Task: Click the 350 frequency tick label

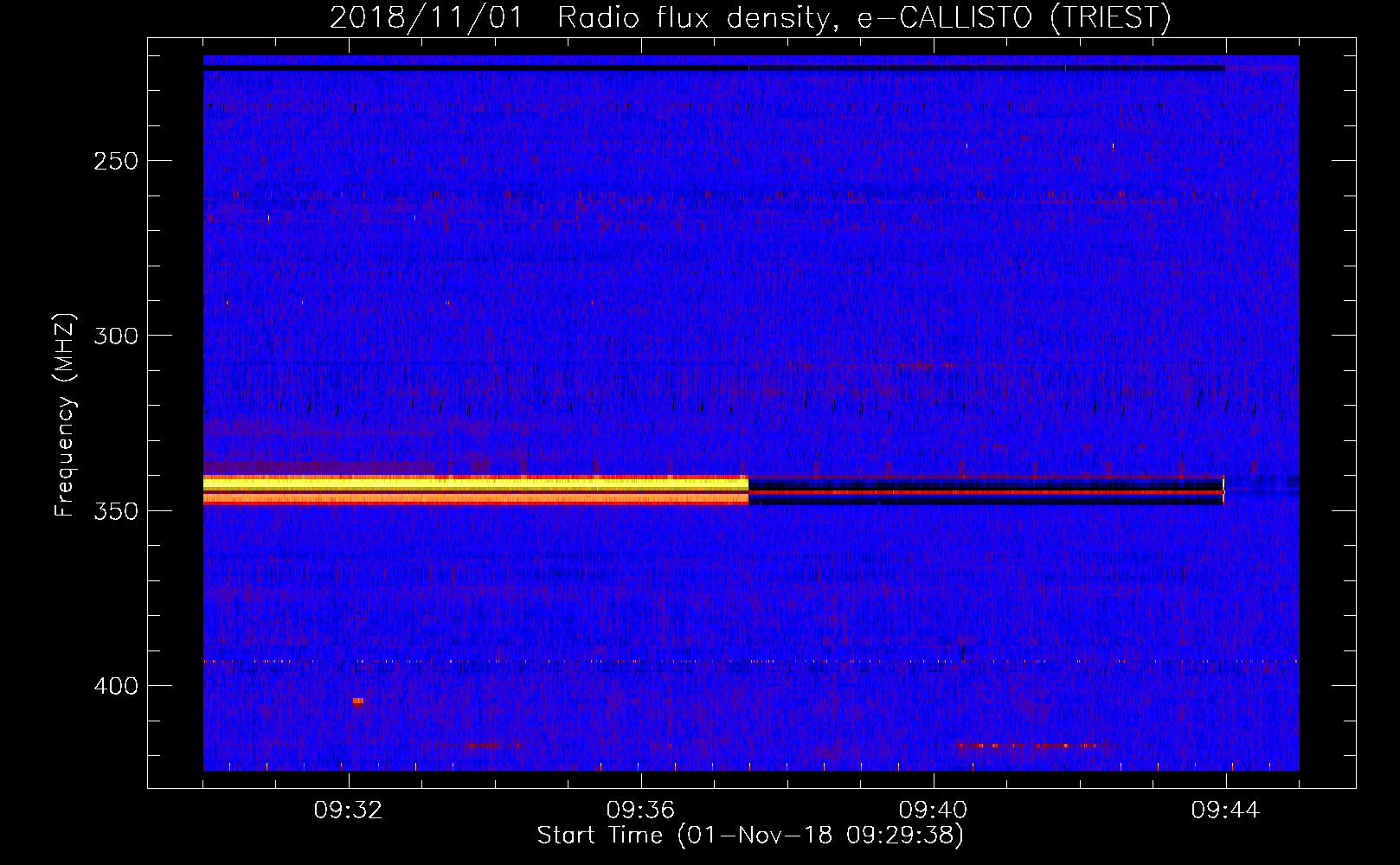Action: coord(116,511)
